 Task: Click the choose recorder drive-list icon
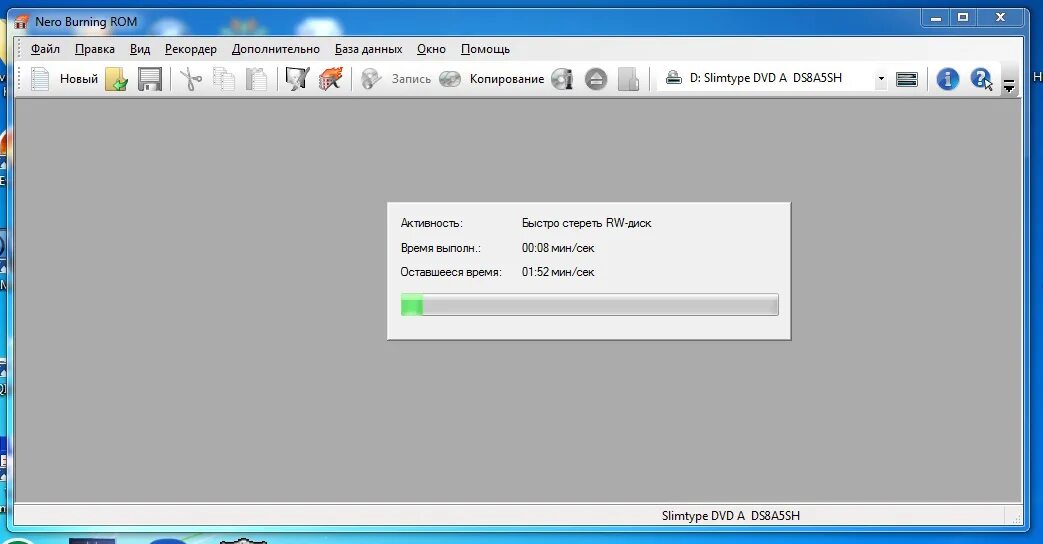pos(907,79)
